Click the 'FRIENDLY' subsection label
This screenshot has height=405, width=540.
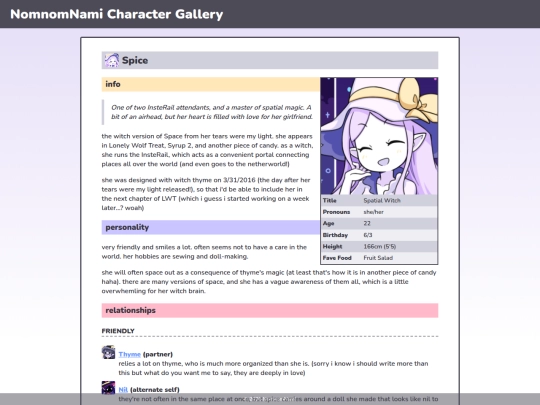[x=118, y=331]
